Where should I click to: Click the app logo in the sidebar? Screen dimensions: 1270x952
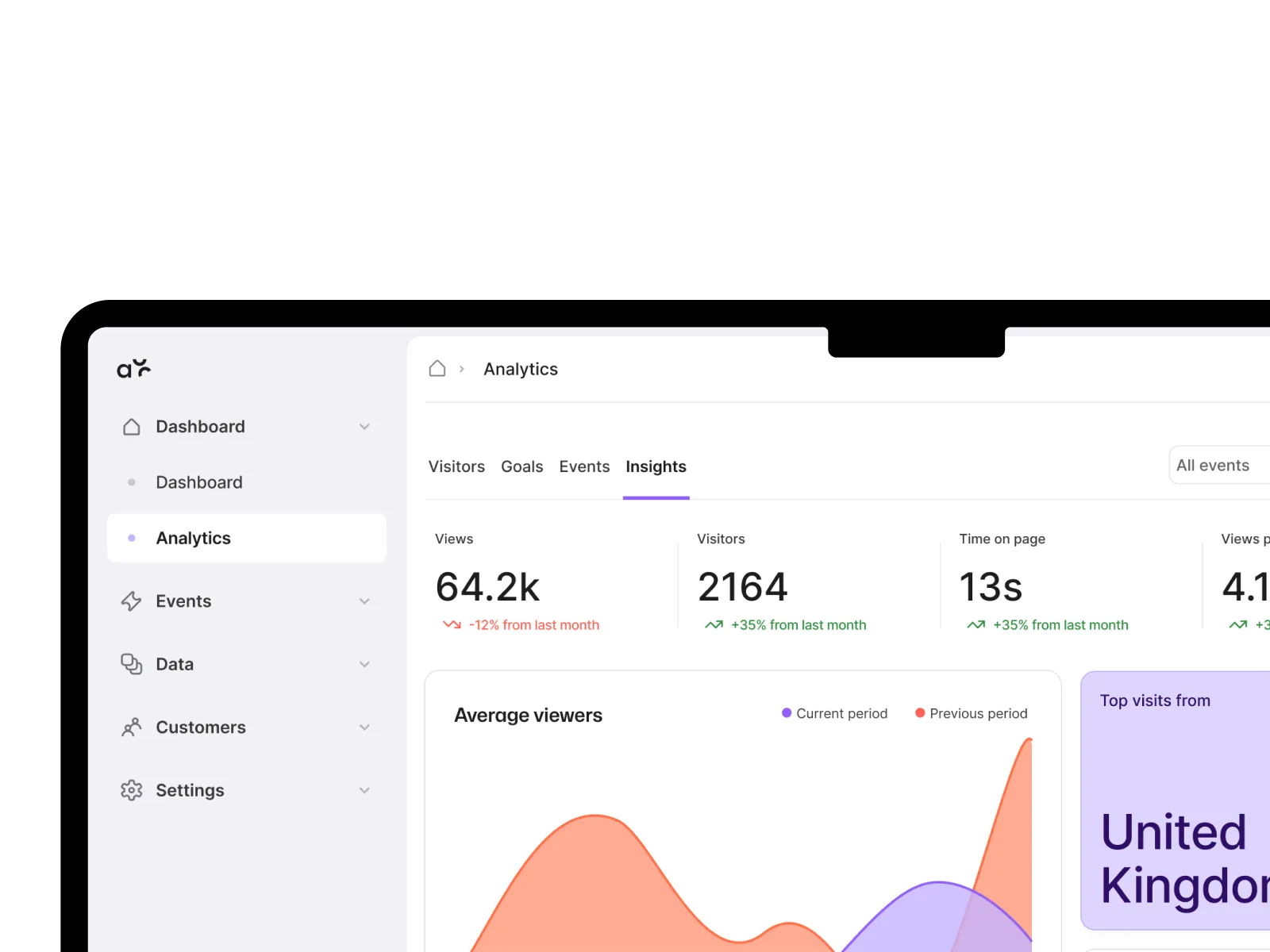[x=133, y=368]
